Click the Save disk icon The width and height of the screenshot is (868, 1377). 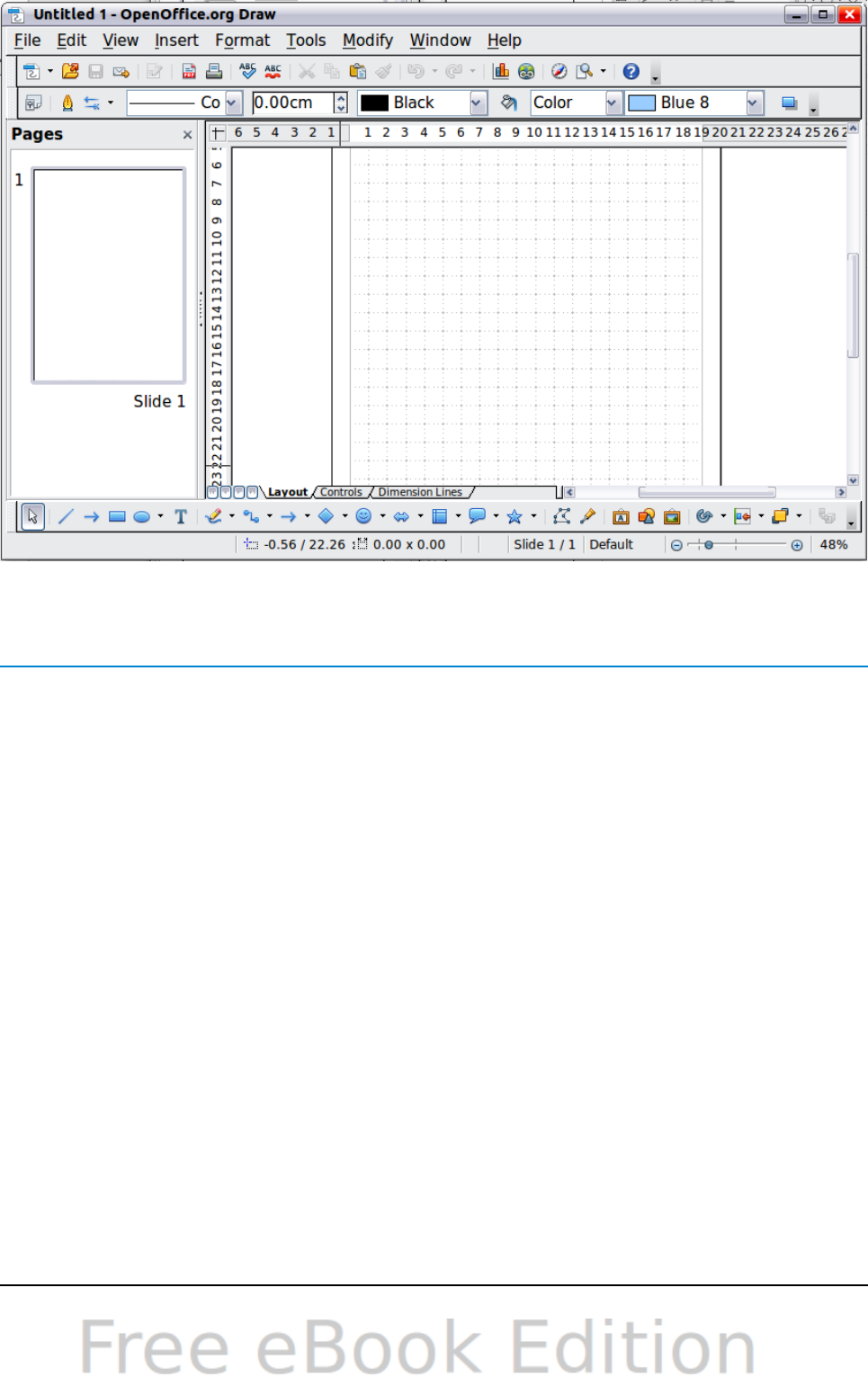tap(95, 72)
